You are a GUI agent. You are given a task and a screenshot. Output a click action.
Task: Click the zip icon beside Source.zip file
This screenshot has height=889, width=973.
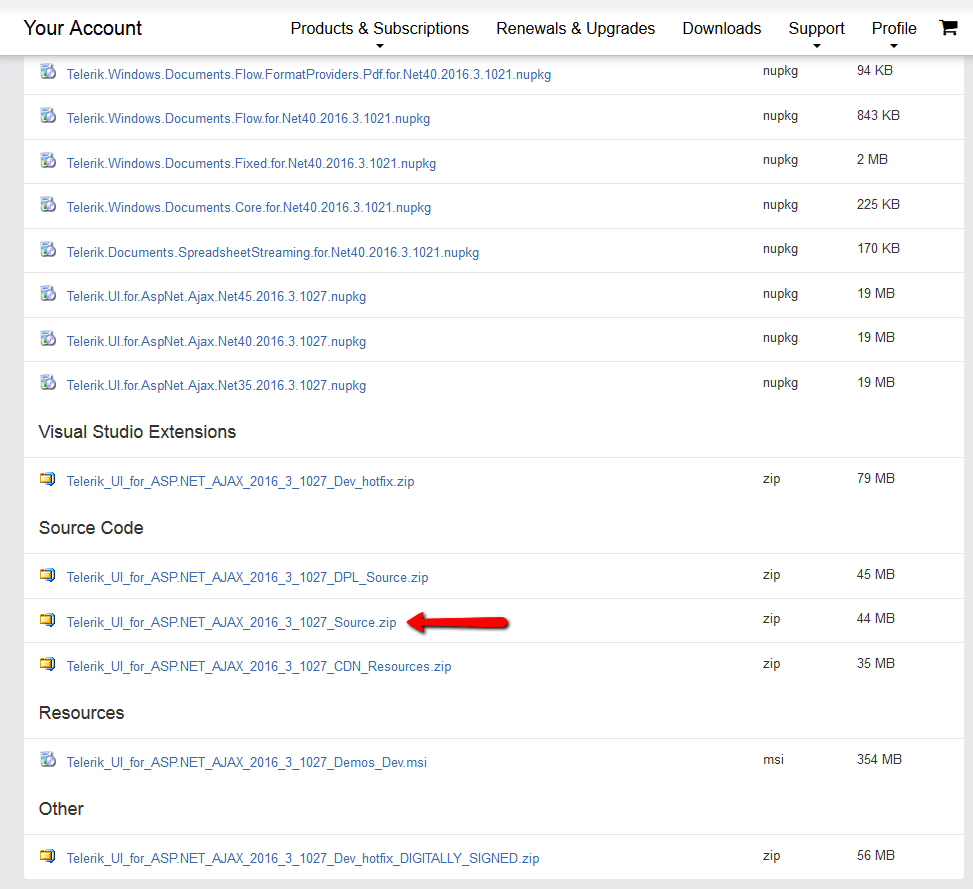click(48, 620)
